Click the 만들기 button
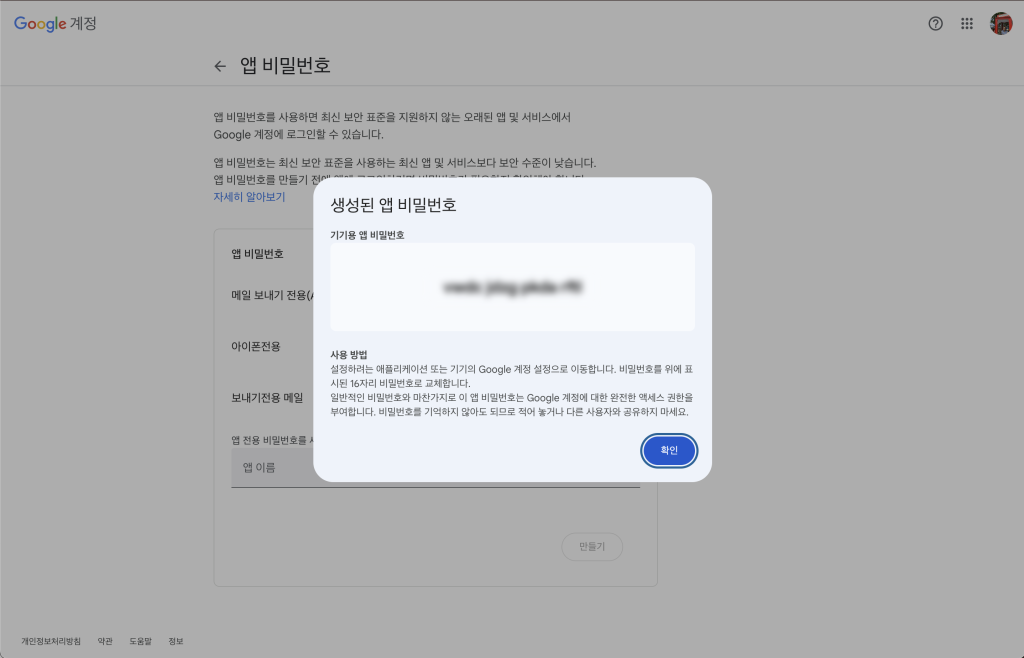 (x=591, y=546)
